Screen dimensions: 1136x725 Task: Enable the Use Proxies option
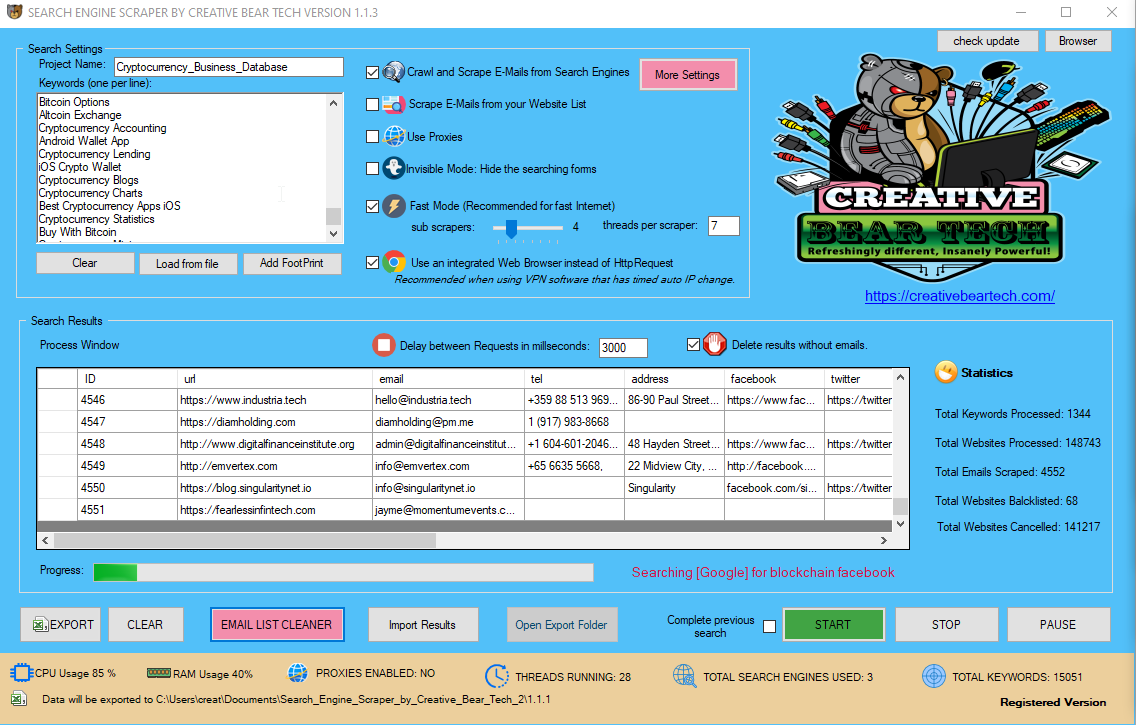click(x=372, y=135)
